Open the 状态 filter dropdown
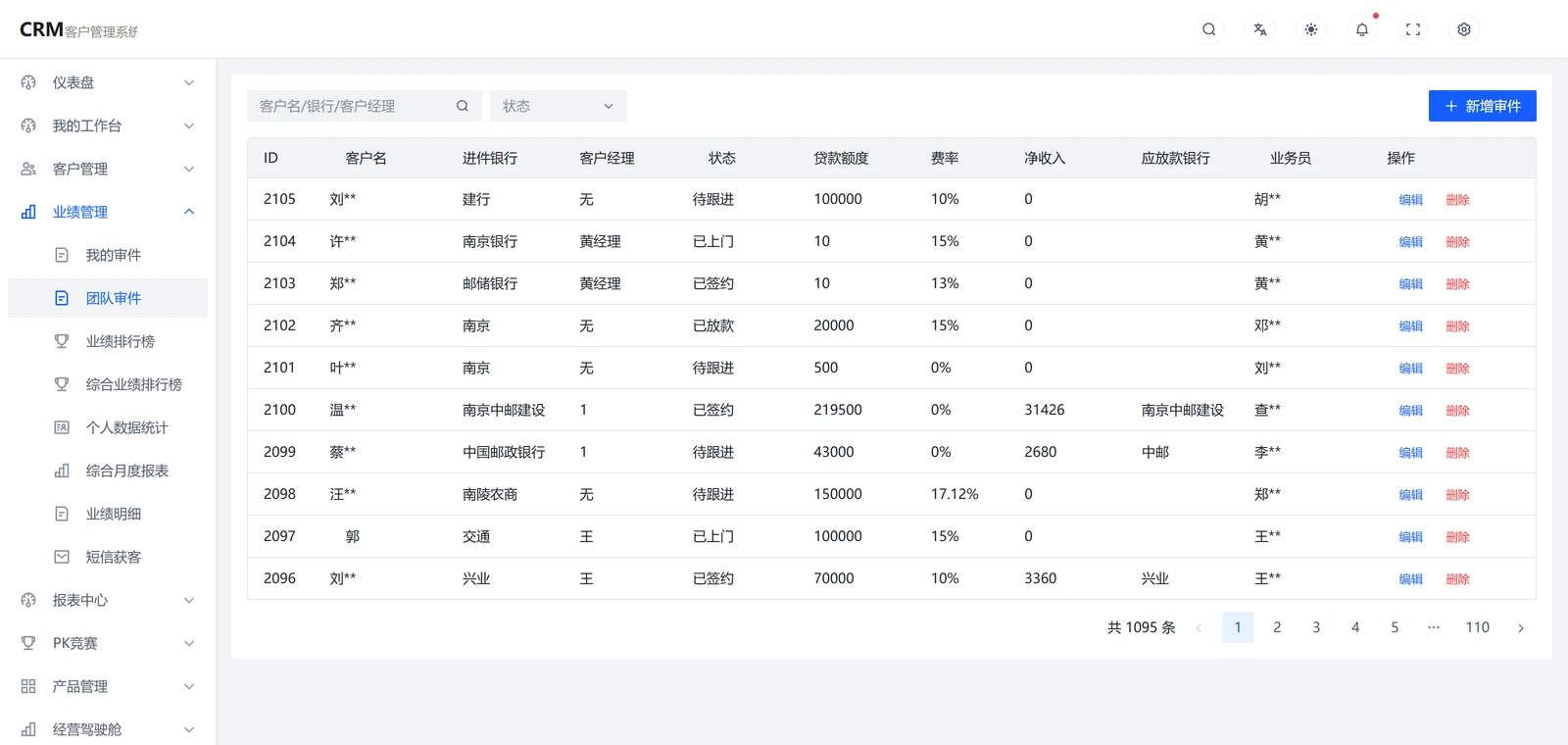The image size is (1568, 745). [559, 106]
